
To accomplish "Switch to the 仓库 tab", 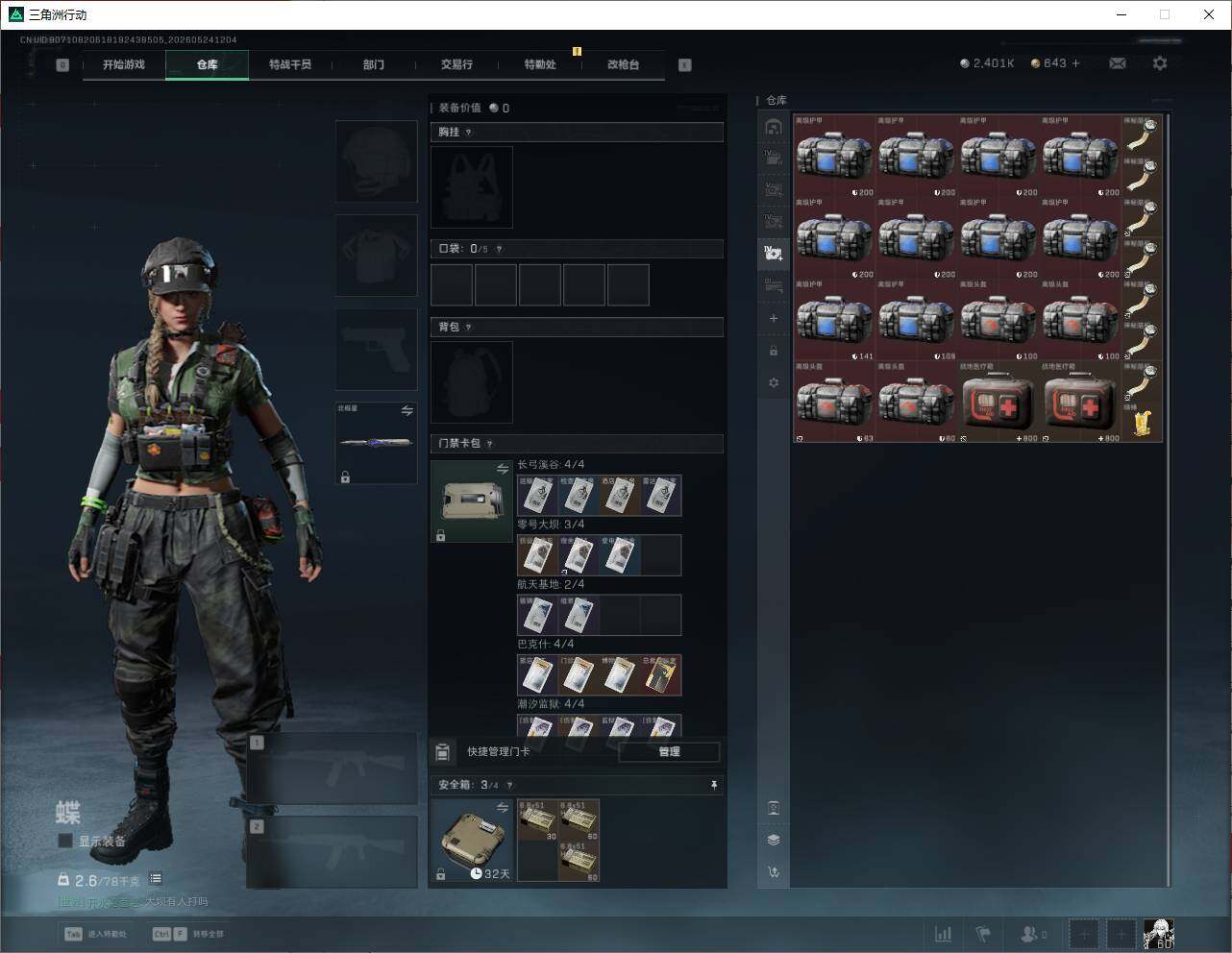I will 208,64.
